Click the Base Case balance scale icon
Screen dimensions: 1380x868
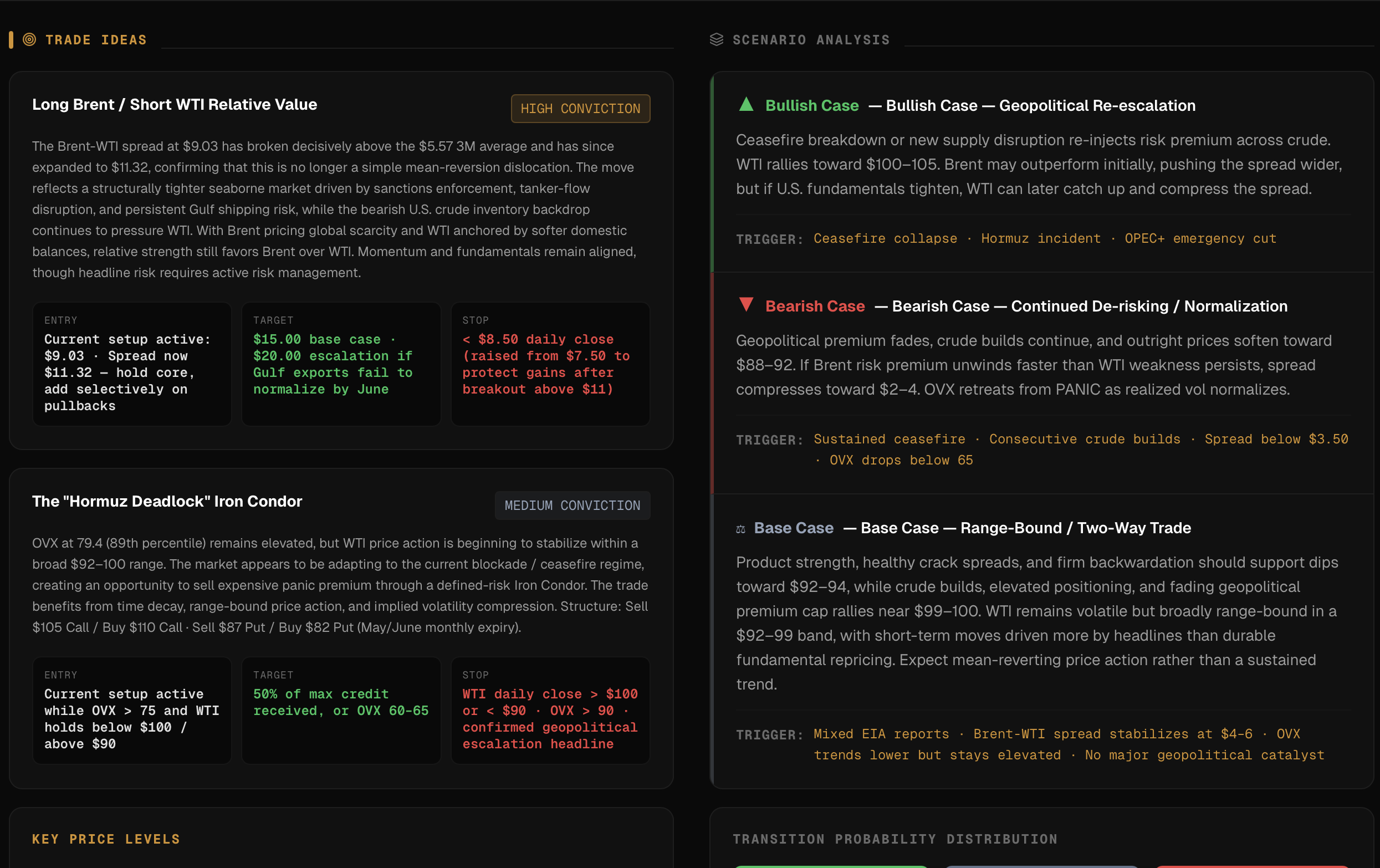click(740, 529)
